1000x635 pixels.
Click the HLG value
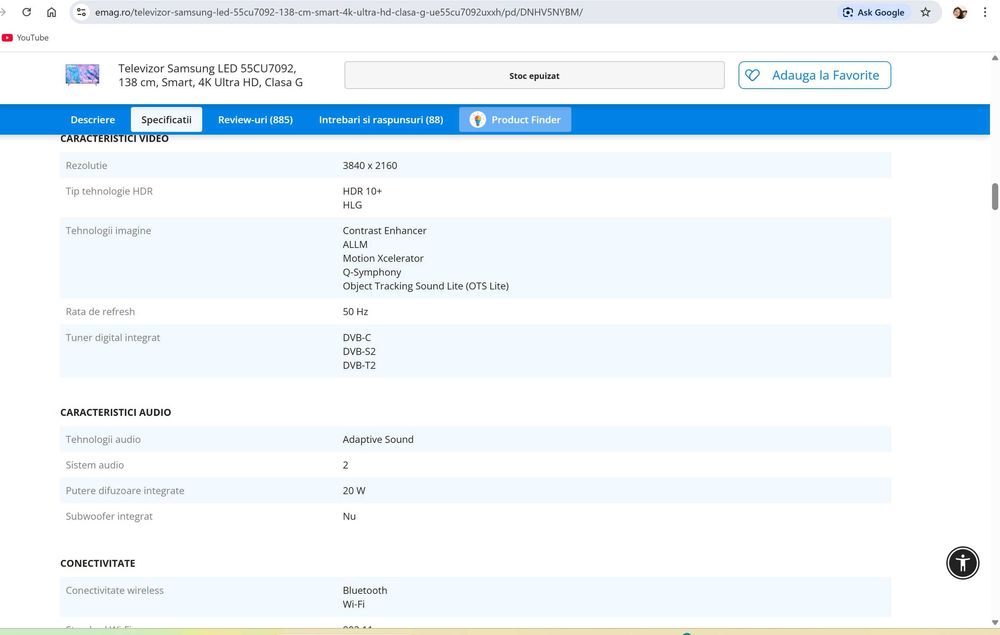coord(352,205)
